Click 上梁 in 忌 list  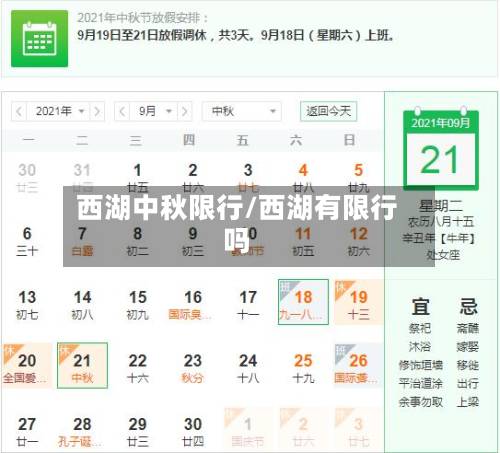click(x=468, y=402)
